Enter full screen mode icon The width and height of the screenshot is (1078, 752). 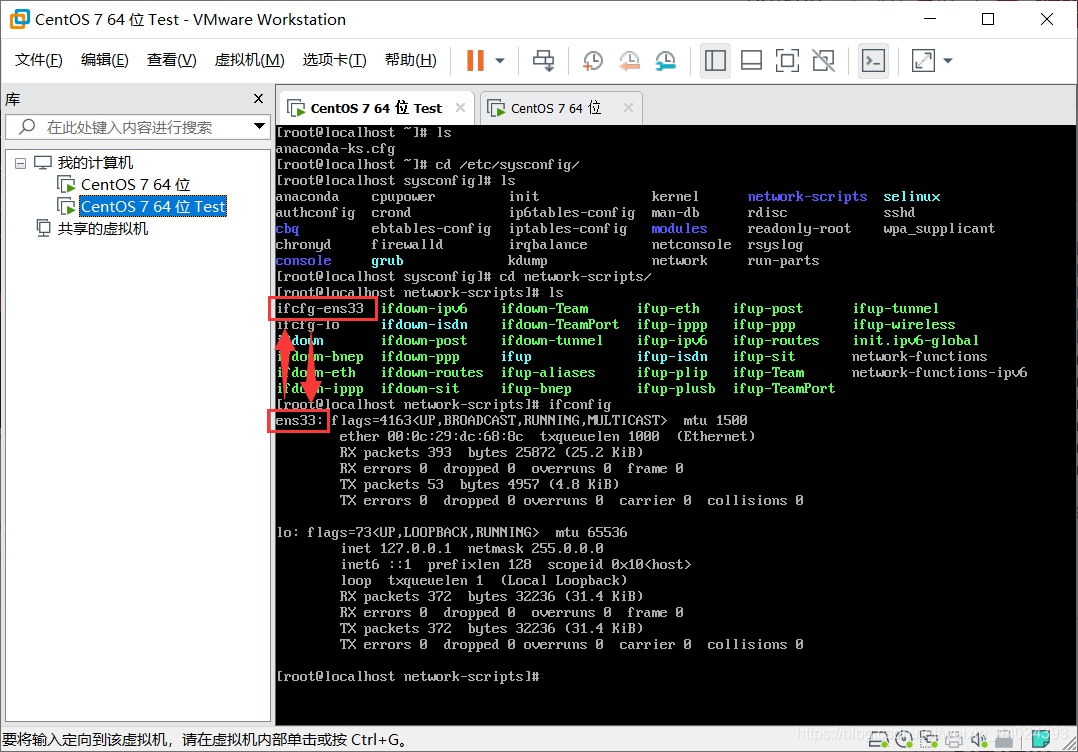point(786,60)
